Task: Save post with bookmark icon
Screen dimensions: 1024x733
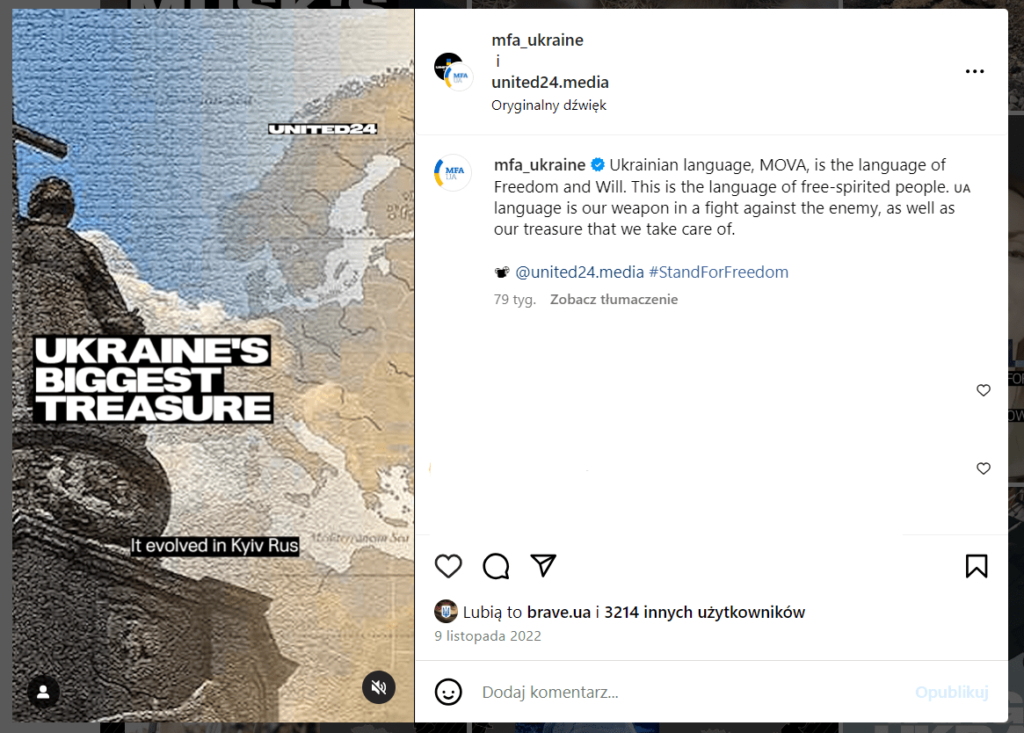Action: tap(976, 566)
